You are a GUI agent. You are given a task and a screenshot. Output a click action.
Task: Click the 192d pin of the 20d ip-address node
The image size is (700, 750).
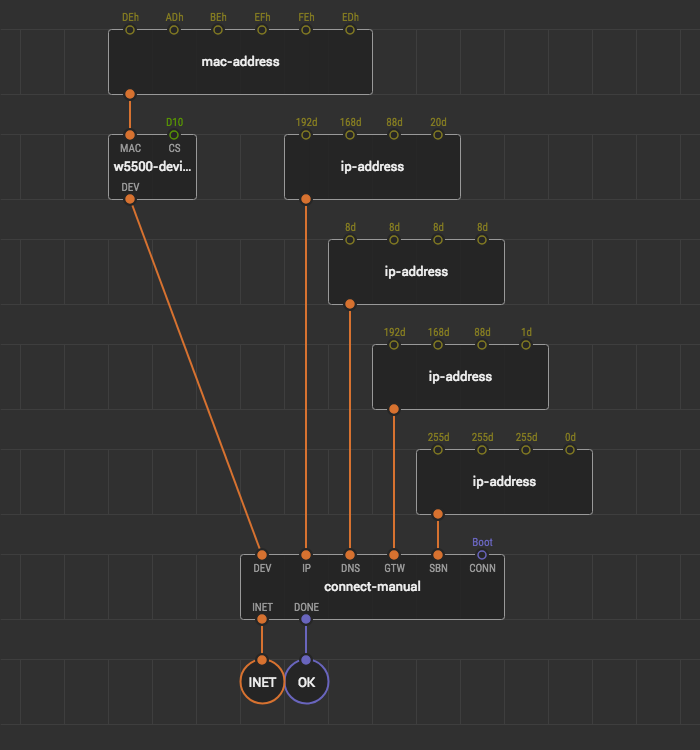coord(306,135)
